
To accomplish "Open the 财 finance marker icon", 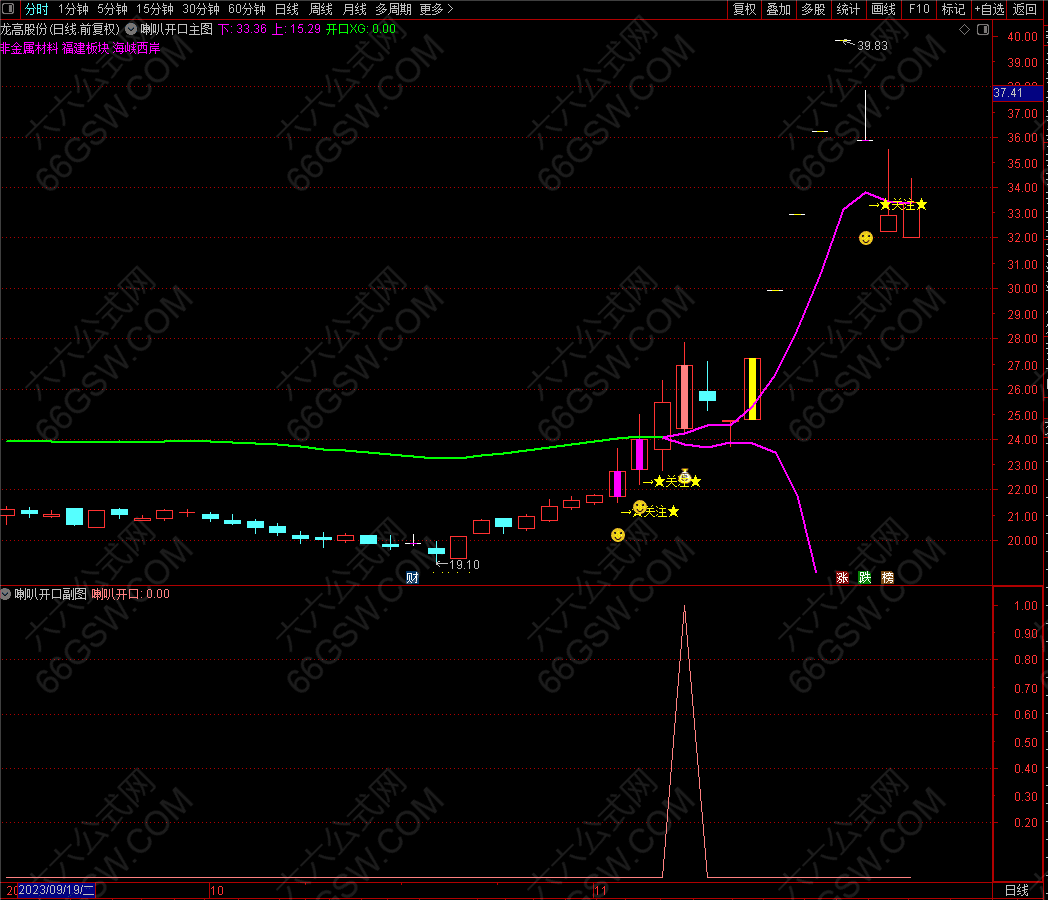I will (x=412, y=578).
